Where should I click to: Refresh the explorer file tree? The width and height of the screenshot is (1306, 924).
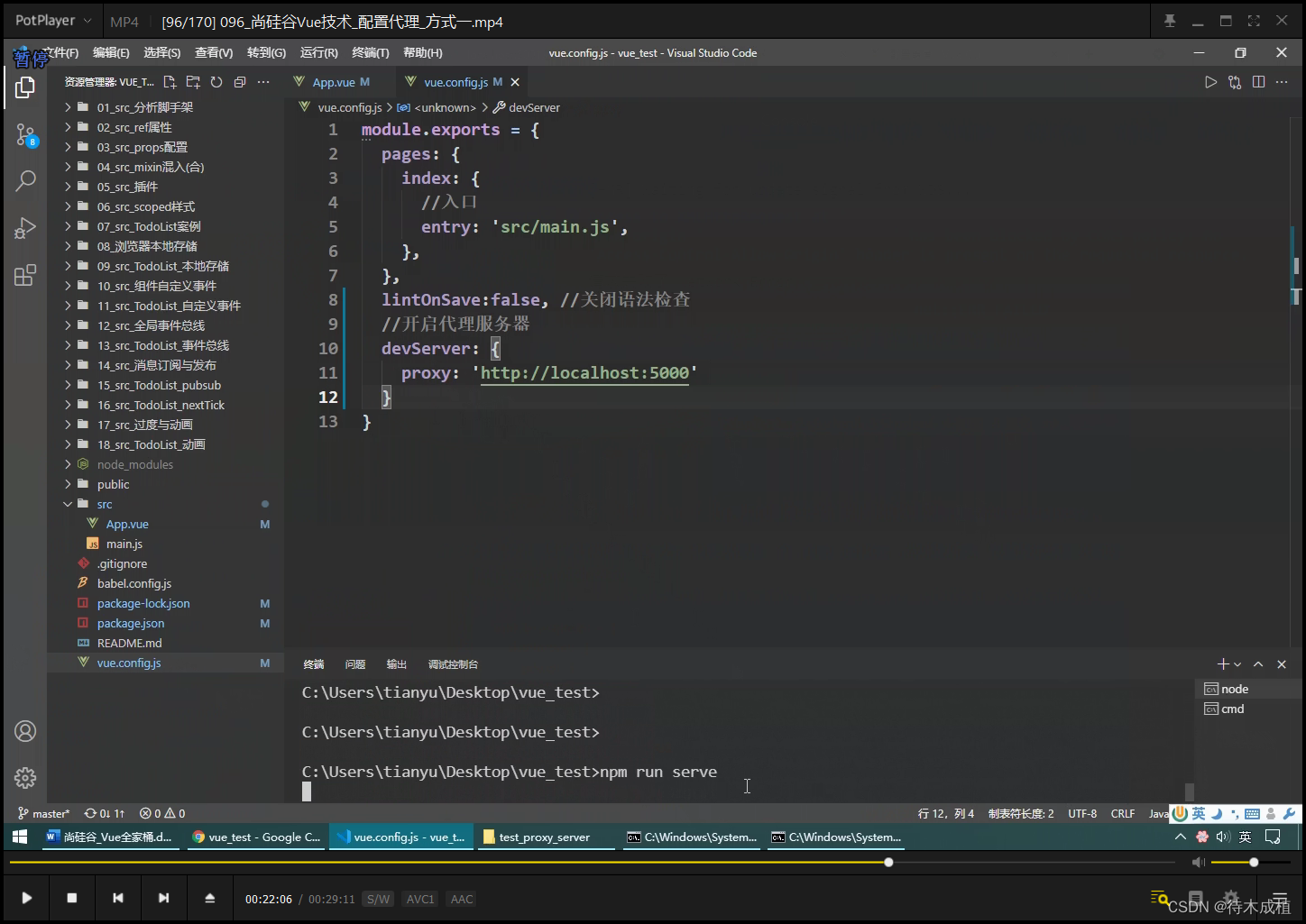click(x=216, y=82)
